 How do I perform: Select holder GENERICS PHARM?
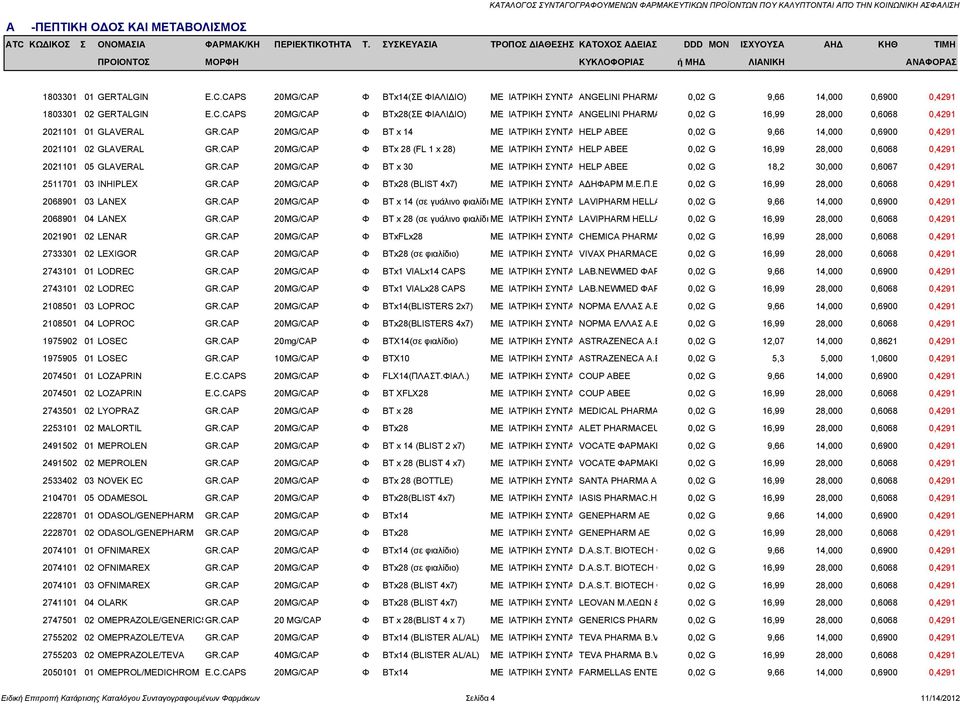[618, 620]
